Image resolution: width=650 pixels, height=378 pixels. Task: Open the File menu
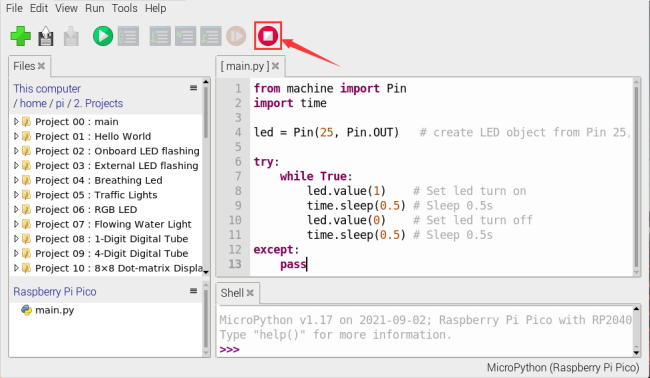[14, 8]
